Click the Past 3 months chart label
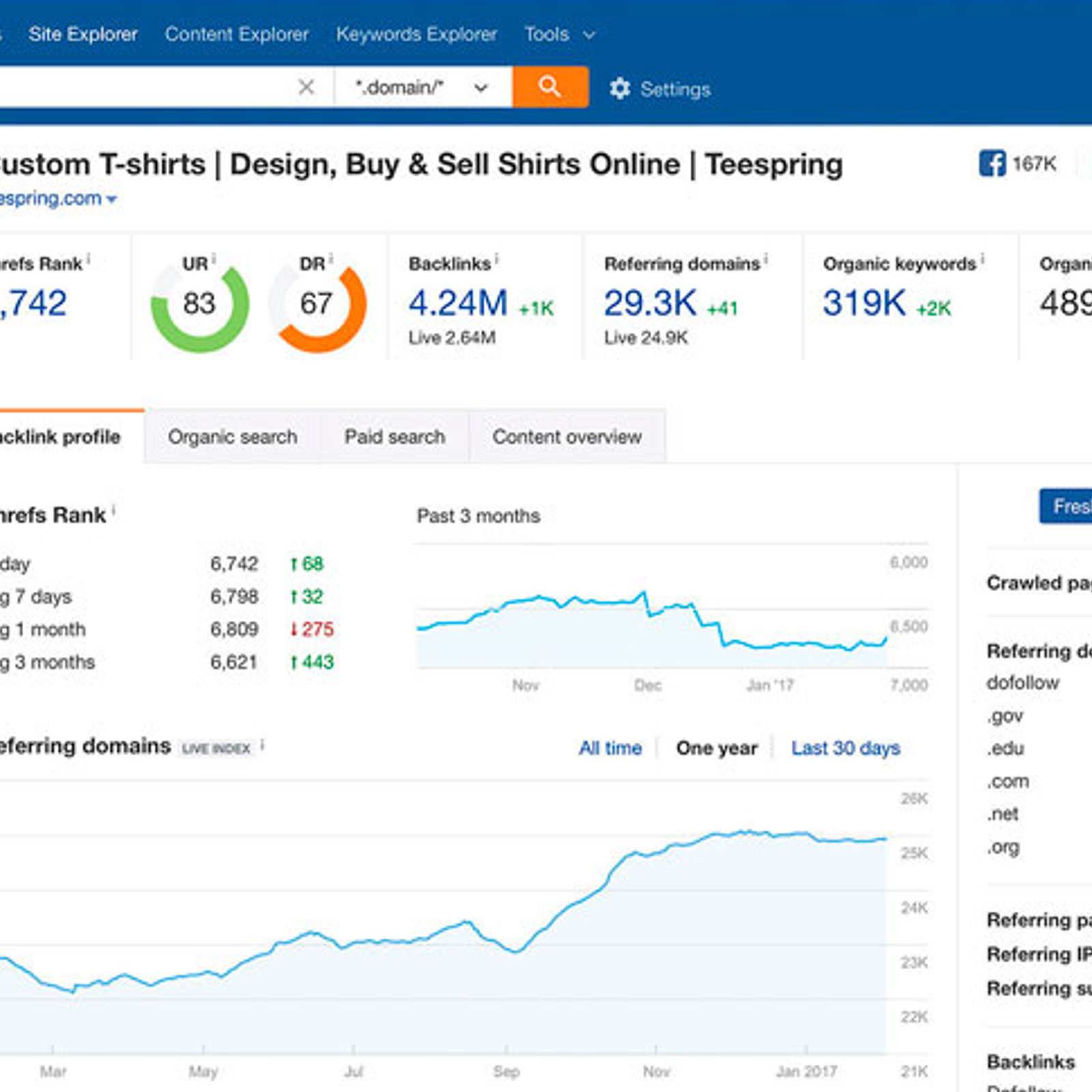 (478, 516)
